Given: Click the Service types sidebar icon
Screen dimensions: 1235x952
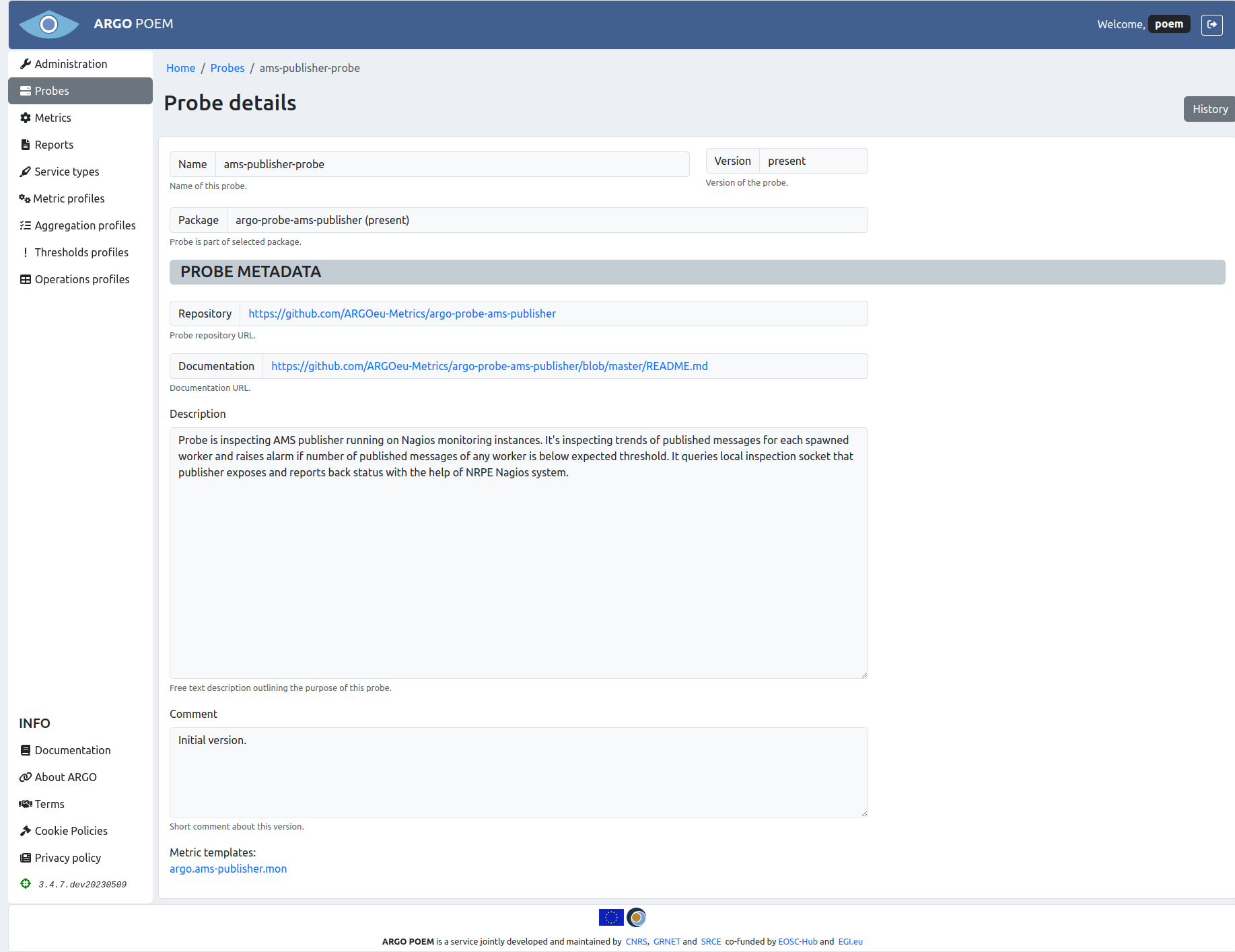Looking at the screenshot, I should pos(26,172).
